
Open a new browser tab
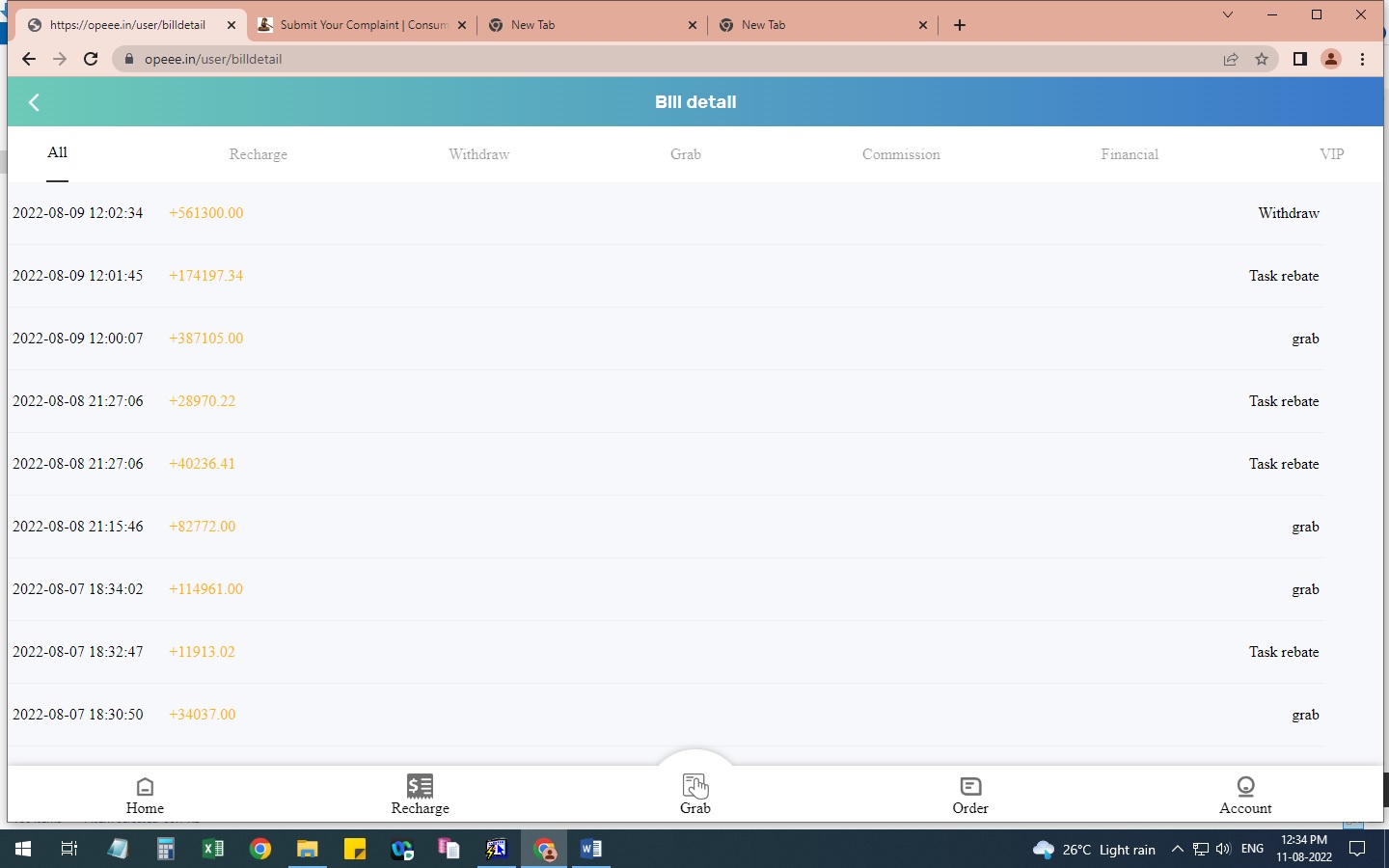pyautogui.click(x=960, y=25)
